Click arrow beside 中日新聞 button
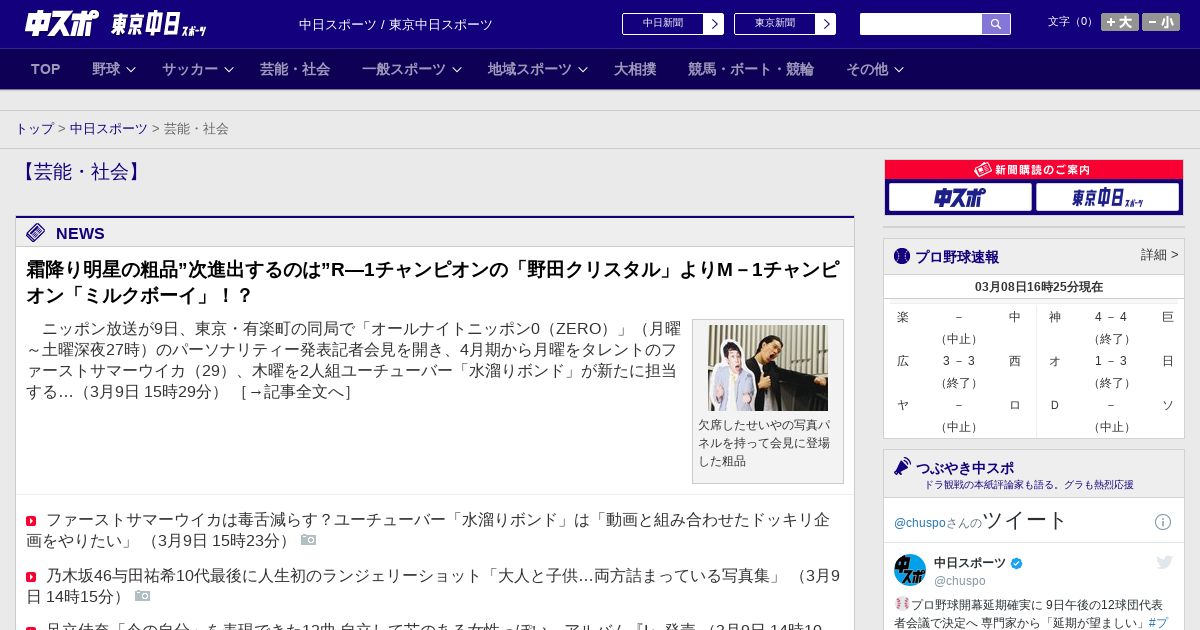Image resolution: width=1200 pixels, height=630 pixels. pos(714,24)
